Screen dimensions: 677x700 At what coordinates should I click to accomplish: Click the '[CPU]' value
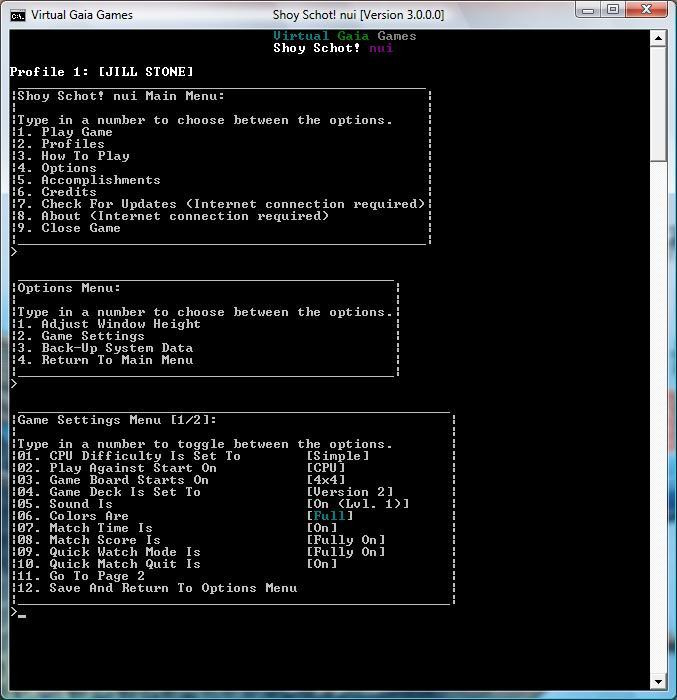[x=326, y=469]
